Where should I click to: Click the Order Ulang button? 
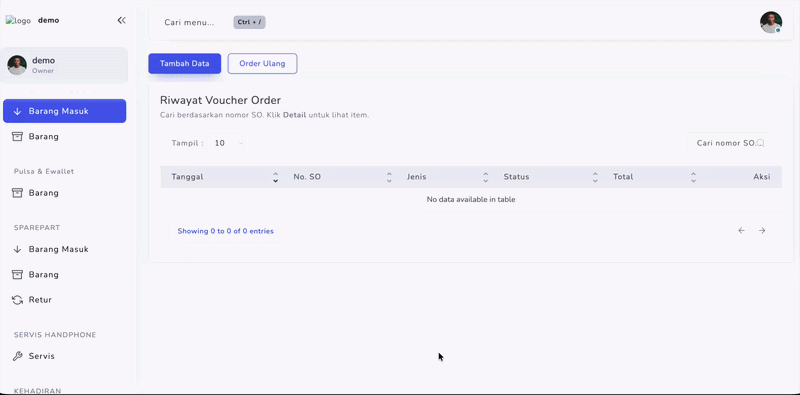point(262,64)
